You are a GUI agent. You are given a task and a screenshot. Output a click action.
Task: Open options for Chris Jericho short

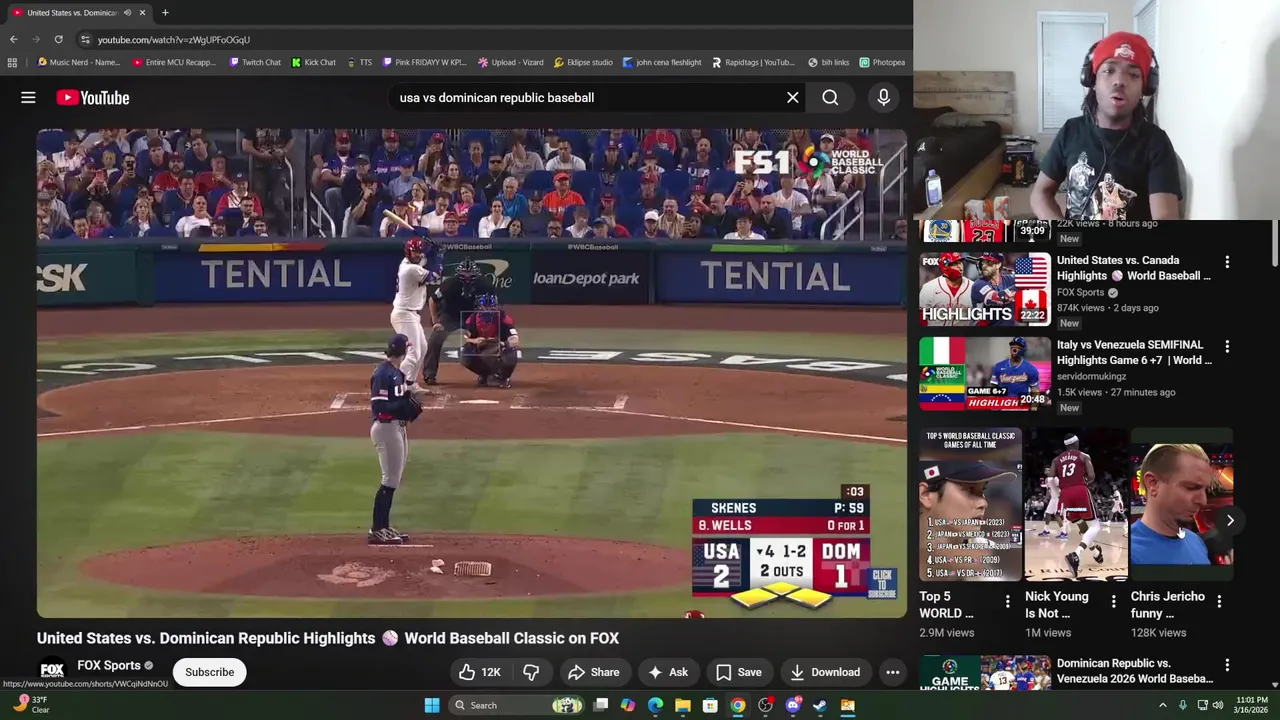[1219, 601]
